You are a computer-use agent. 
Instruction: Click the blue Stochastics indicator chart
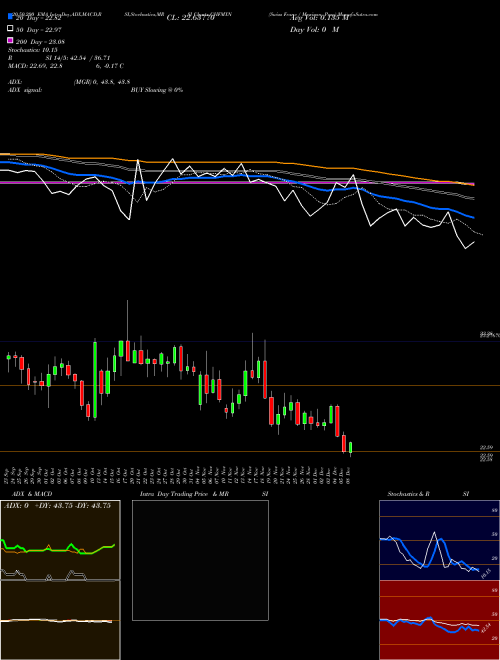coord(439,540)
